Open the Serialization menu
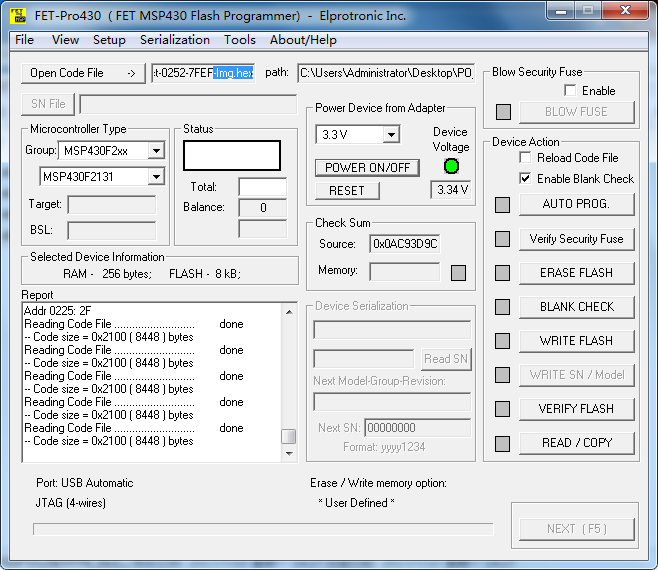 [x=175, y=40]
